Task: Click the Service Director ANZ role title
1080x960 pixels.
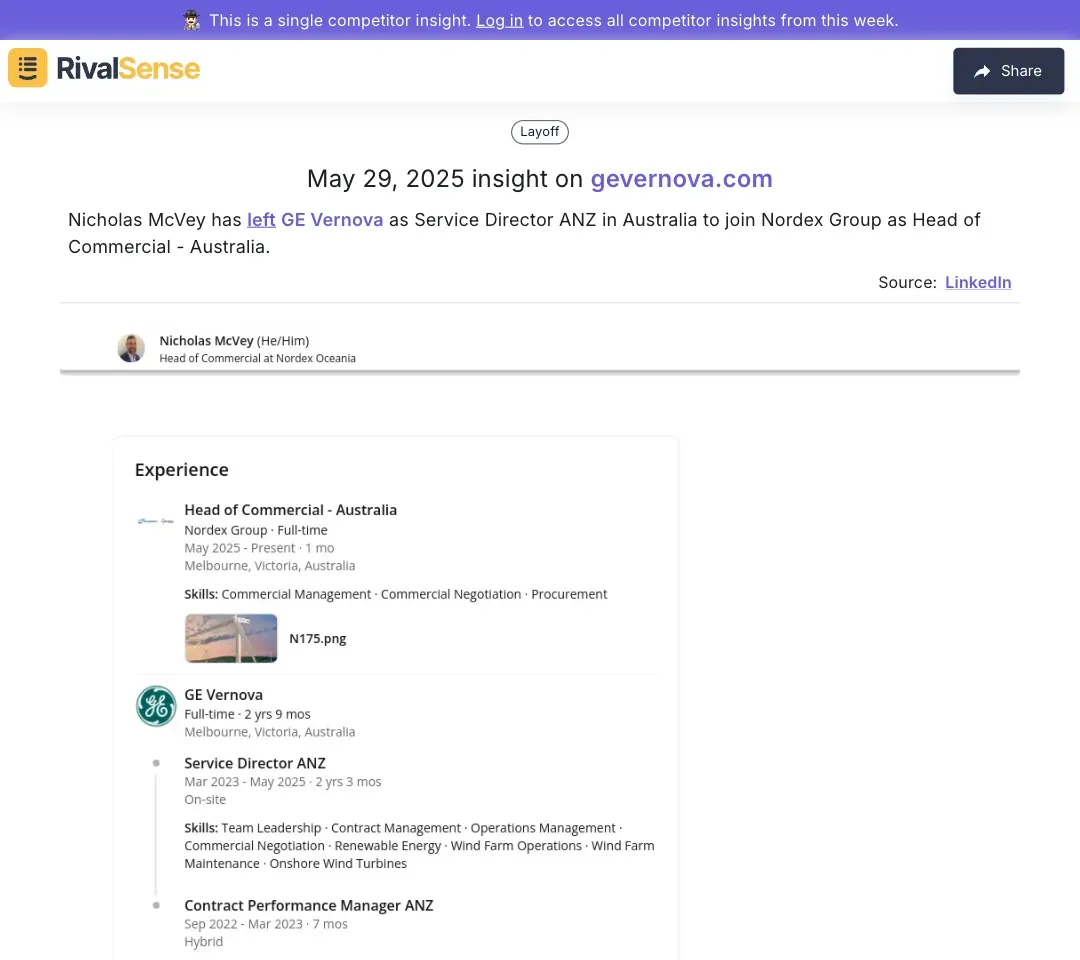Action: point(255,763)
